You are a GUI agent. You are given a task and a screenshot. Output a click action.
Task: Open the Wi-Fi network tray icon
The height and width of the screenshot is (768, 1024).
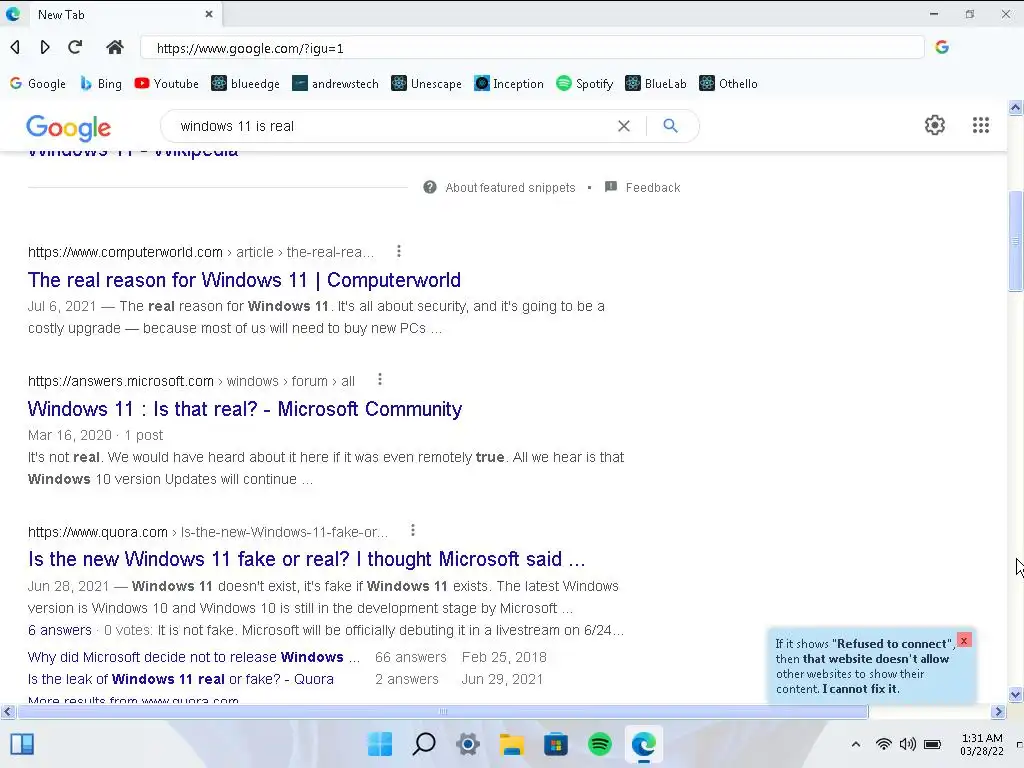pos(884,744)
